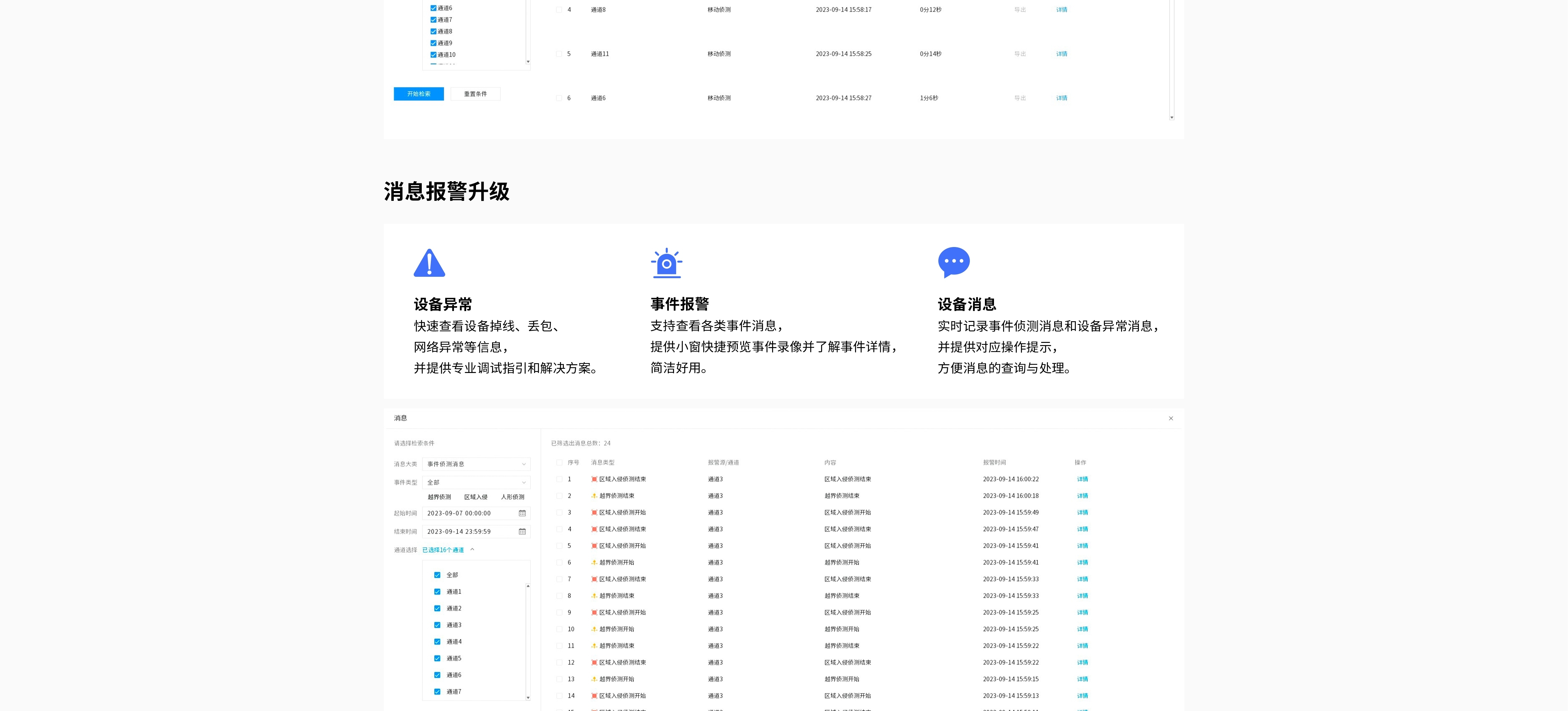Uncheck 全部 channel checkbox in 消息 panel
This screenshot has width=1568, height=711.
[437, 575]
